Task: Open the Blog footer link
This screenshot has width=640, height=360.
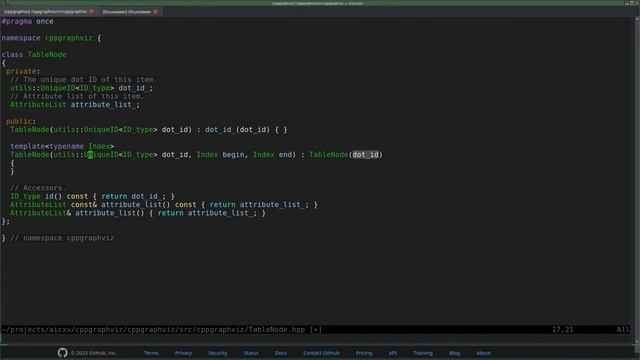Action: click(x=454, y=353)
